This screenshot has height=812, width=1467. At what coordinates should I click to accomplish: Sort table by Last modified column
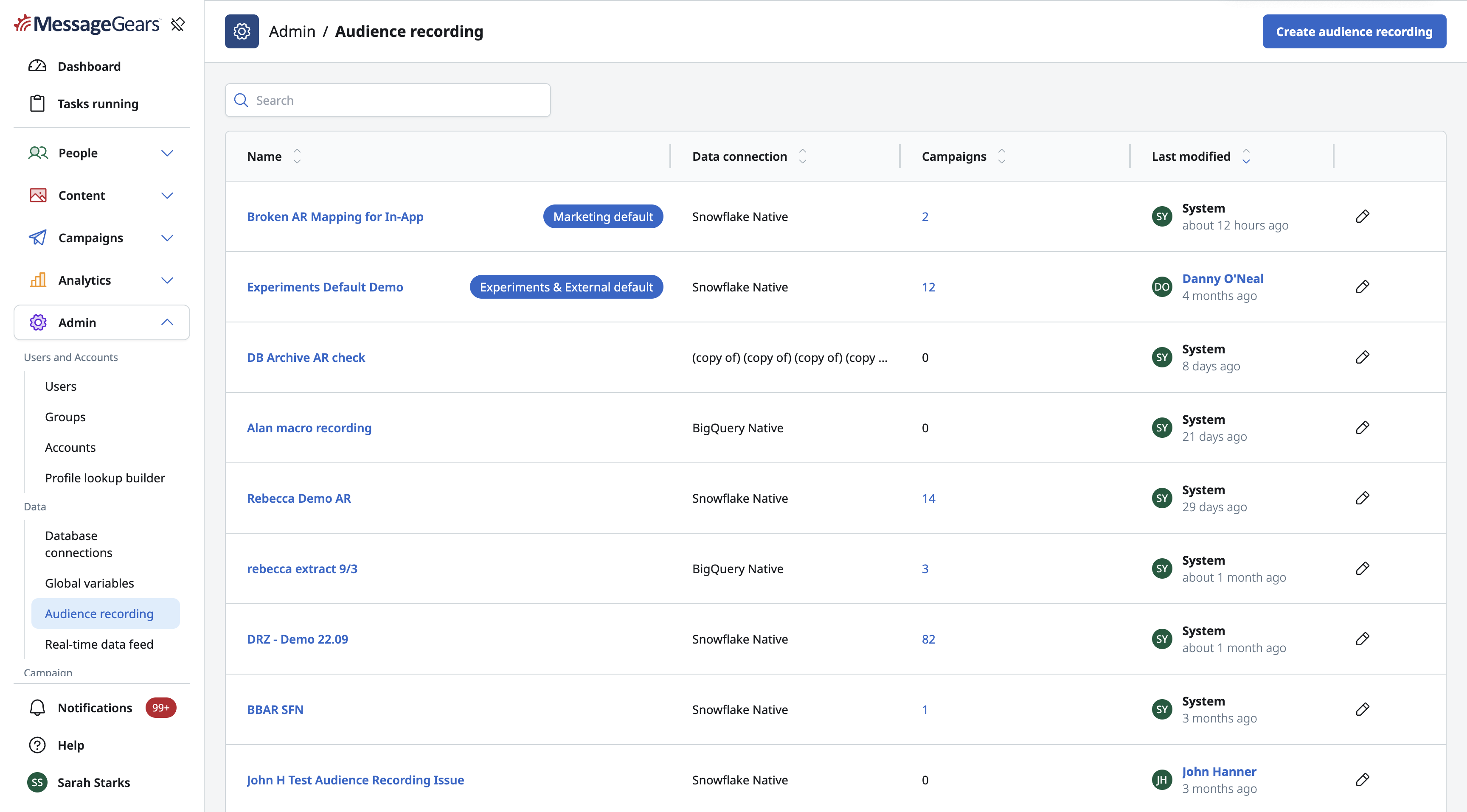coord(1246,157)
